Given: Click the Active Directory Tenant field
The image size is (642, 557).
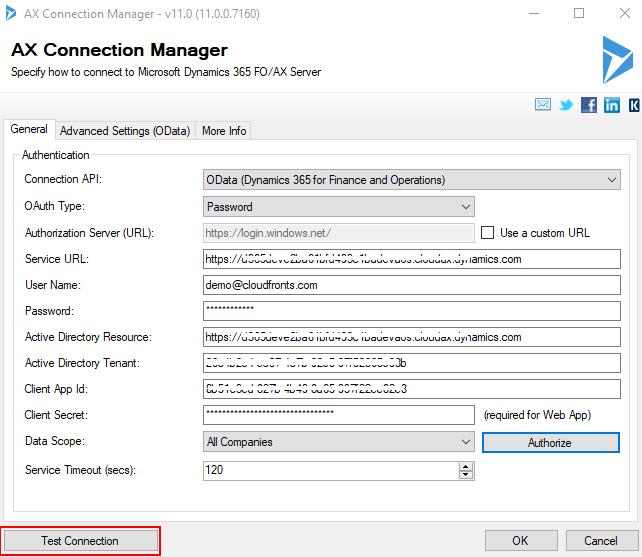Looking at the screenshot, I should (x=411, y=363).
